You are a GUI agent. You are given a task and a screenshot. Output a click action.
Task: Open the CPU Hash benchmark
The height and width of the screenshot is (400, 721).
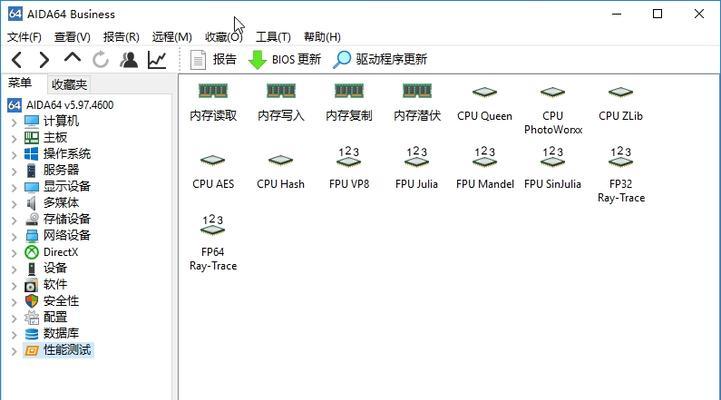tap(280, 171)
